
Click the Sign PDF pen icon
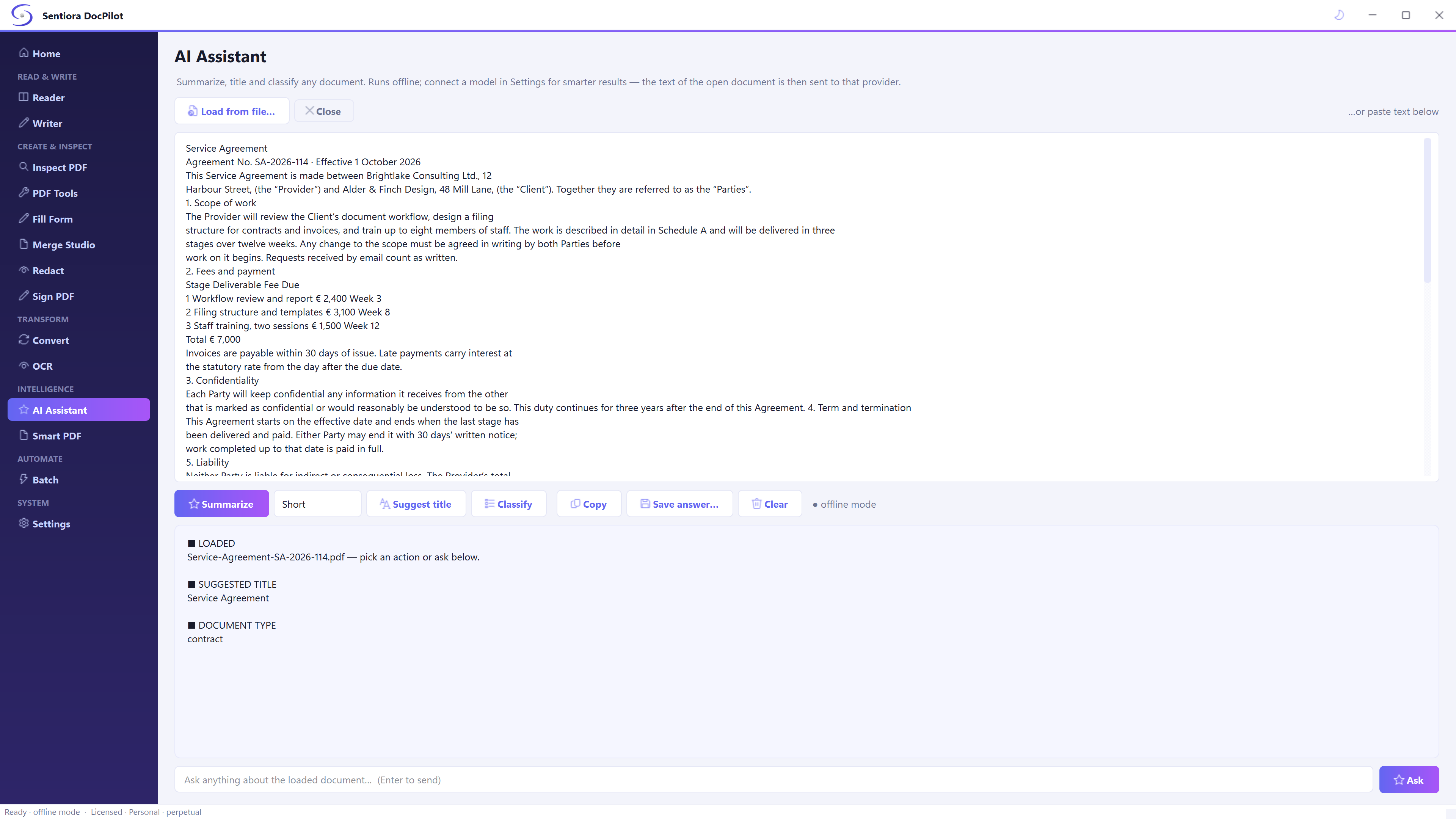24,296
